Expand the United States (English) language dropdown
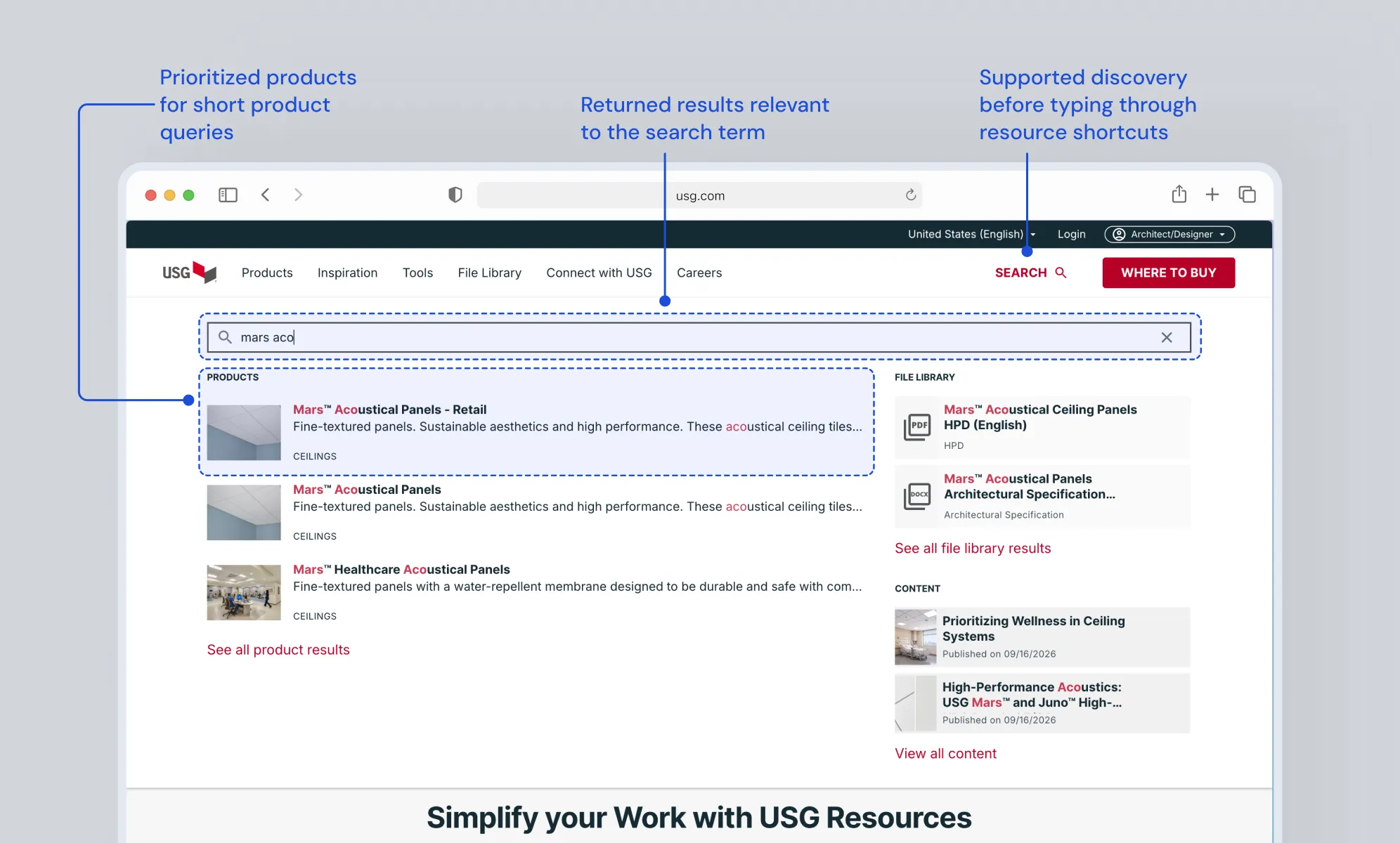The width and height of the screenshot is (1400, 843). pos(971,234)
